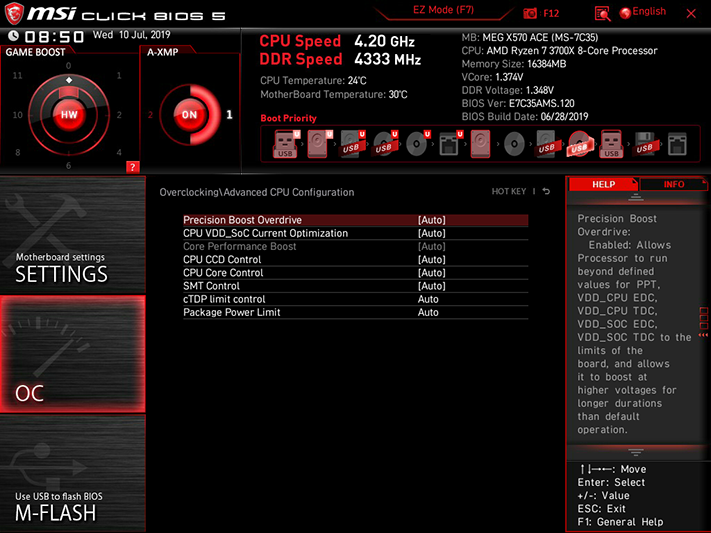
Task: Select the legacy hard disk boot device
Action: click(x=481, y=144)
